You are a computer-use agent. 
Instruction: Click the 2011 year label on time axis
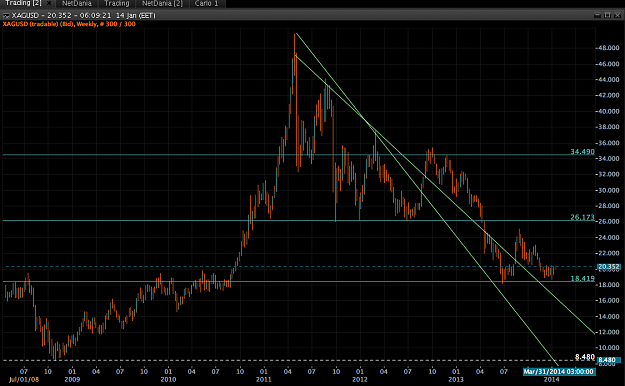tap(263, 379)
